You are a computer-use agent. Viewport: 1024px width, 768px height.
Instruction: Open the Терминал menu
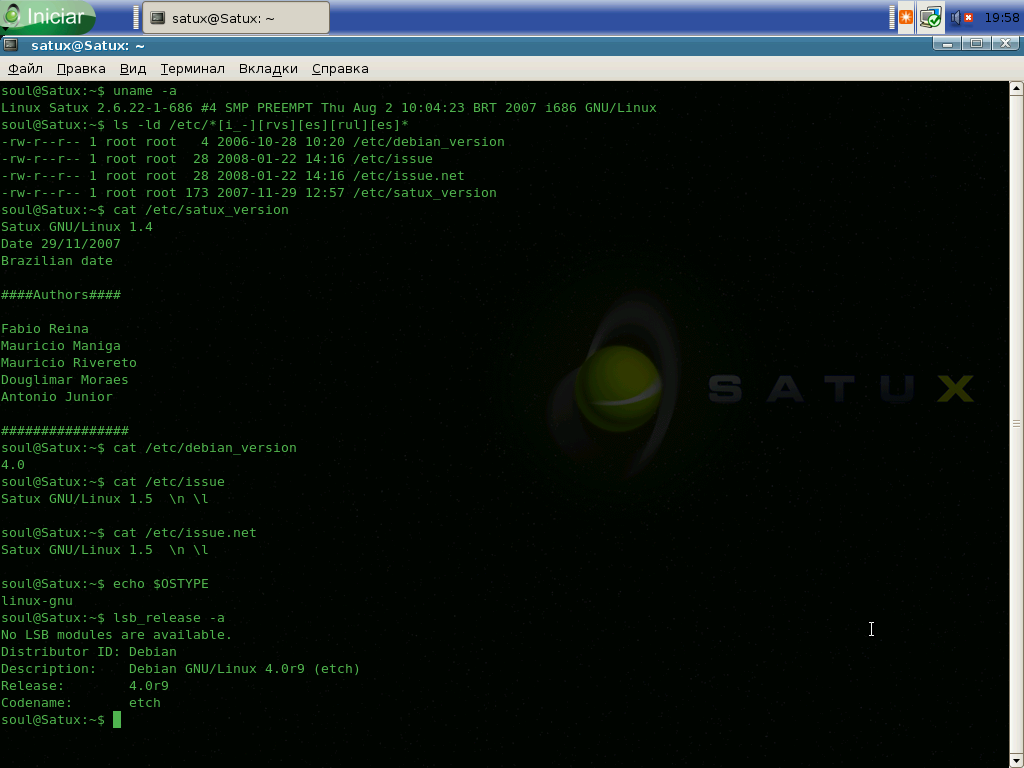click(x=193, y=69)
